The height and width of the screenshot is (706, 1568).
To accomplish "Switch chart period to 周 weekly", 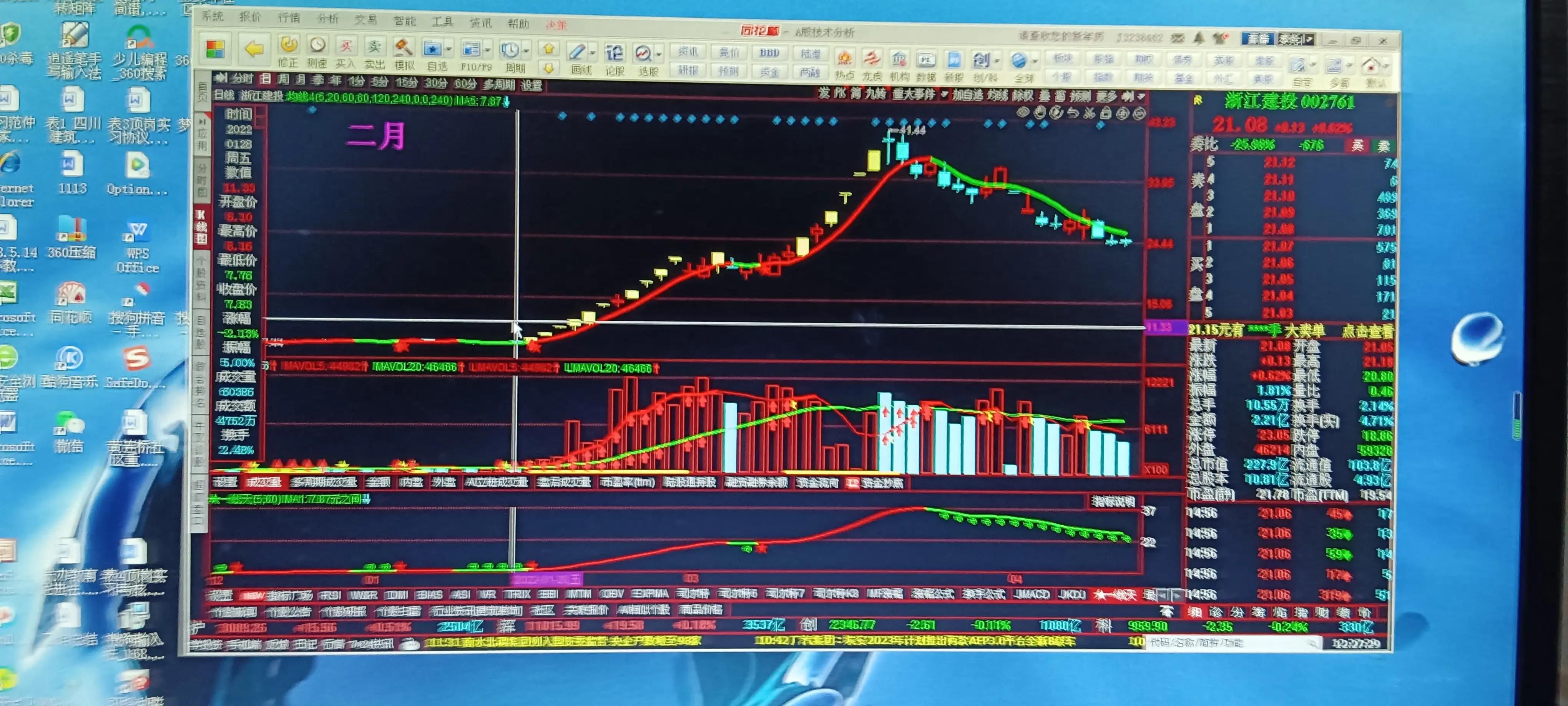I will coord(283,79).
